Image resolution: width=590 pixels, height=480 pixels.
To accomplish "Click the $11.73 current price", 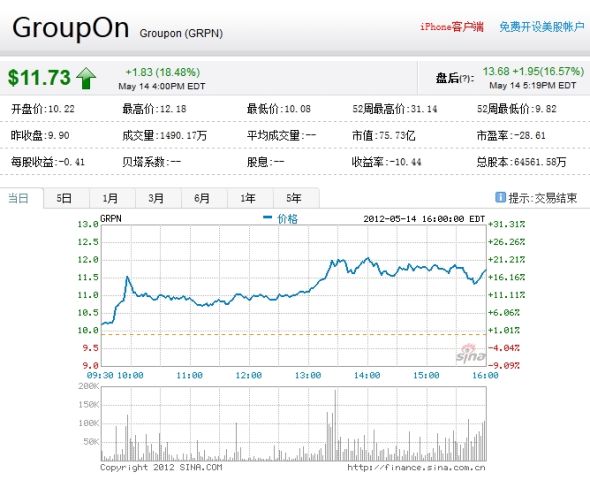I will (x=39, y=78).
